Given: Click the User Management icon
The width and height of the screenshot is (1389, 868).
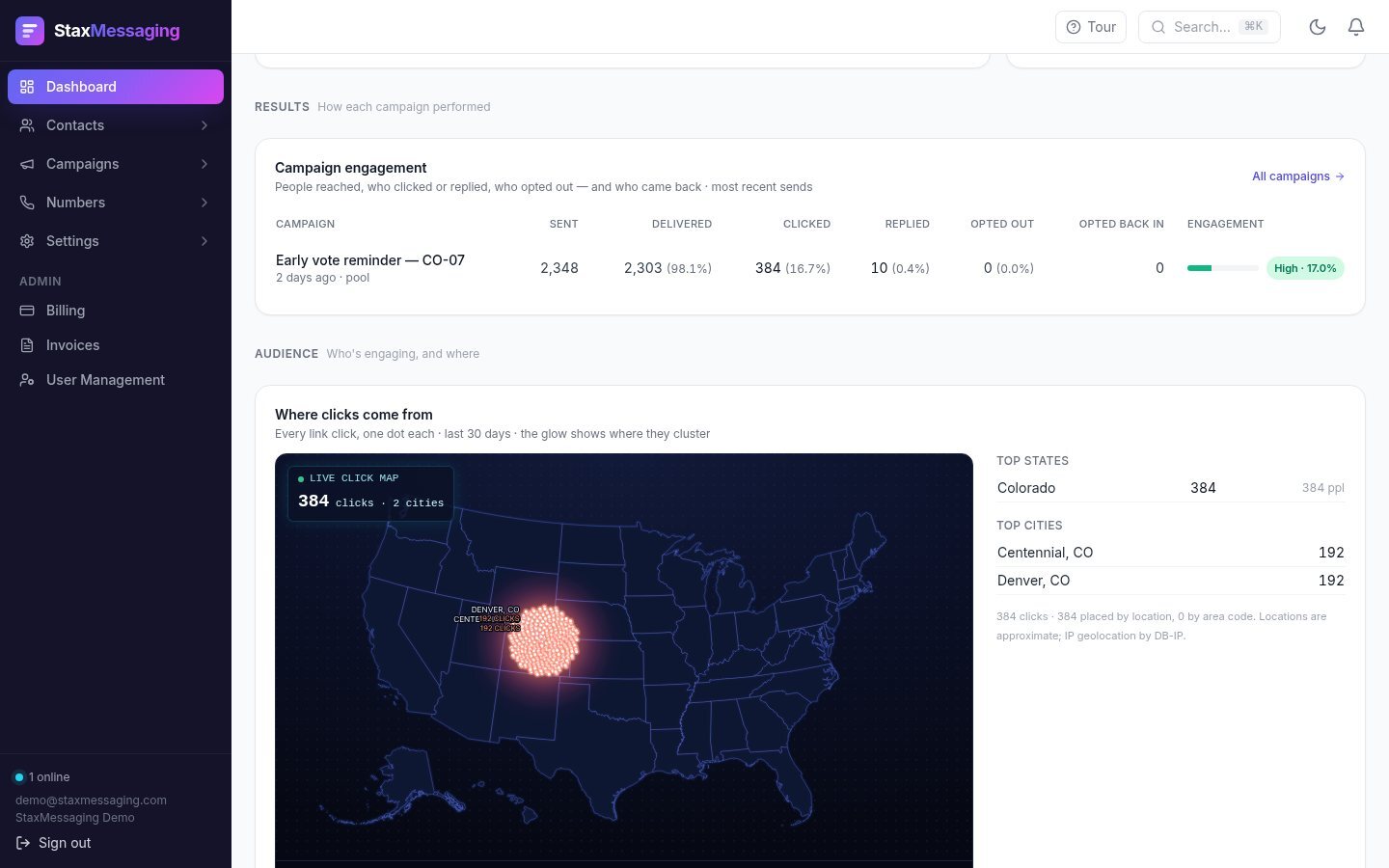Looking at the screenshot, I should click(27, 380).
